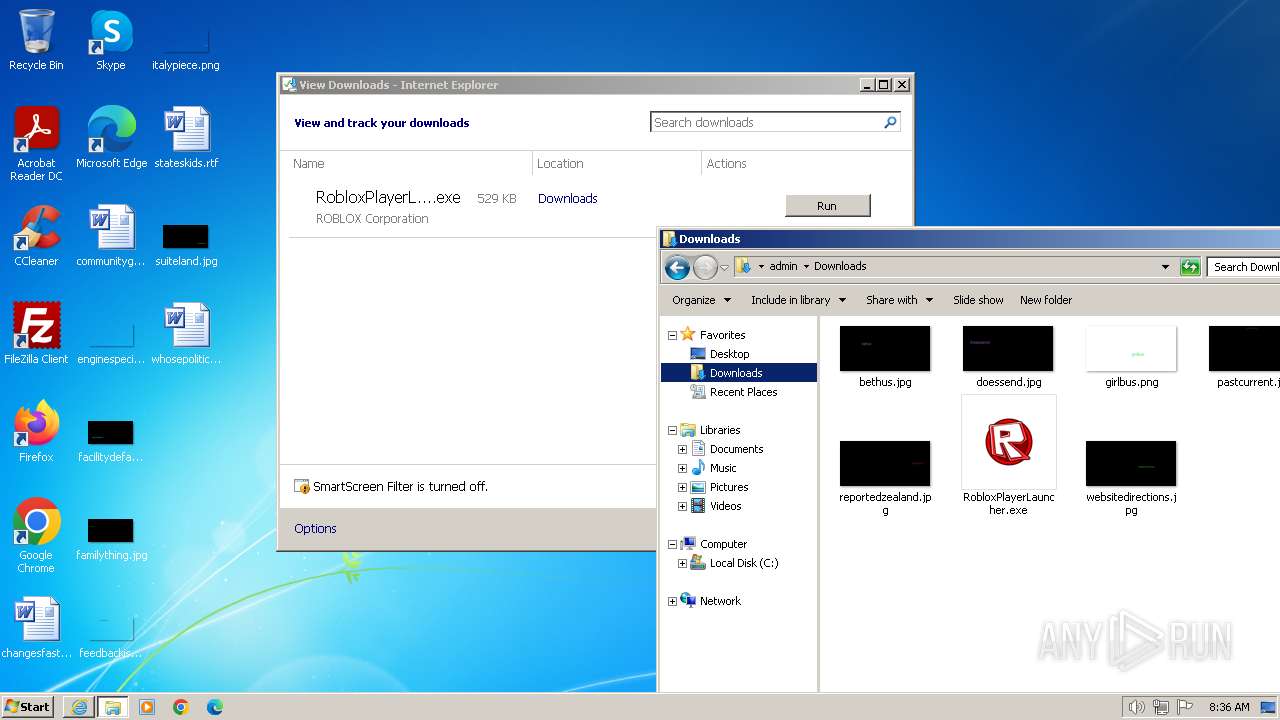Screen dimensions: 1280x720
Task: Click the Action Center flag icon
Action: pos(1185,707)
